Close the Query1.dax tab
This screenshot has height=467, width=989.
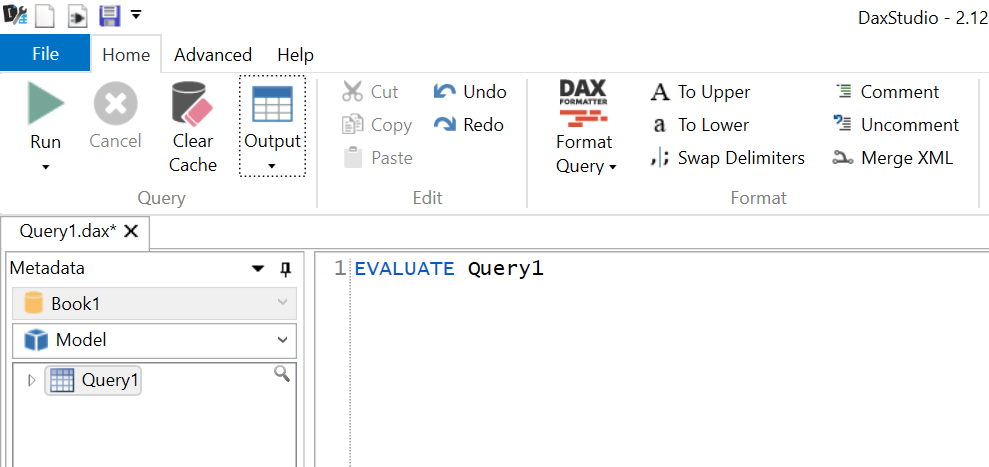point(131,231)
